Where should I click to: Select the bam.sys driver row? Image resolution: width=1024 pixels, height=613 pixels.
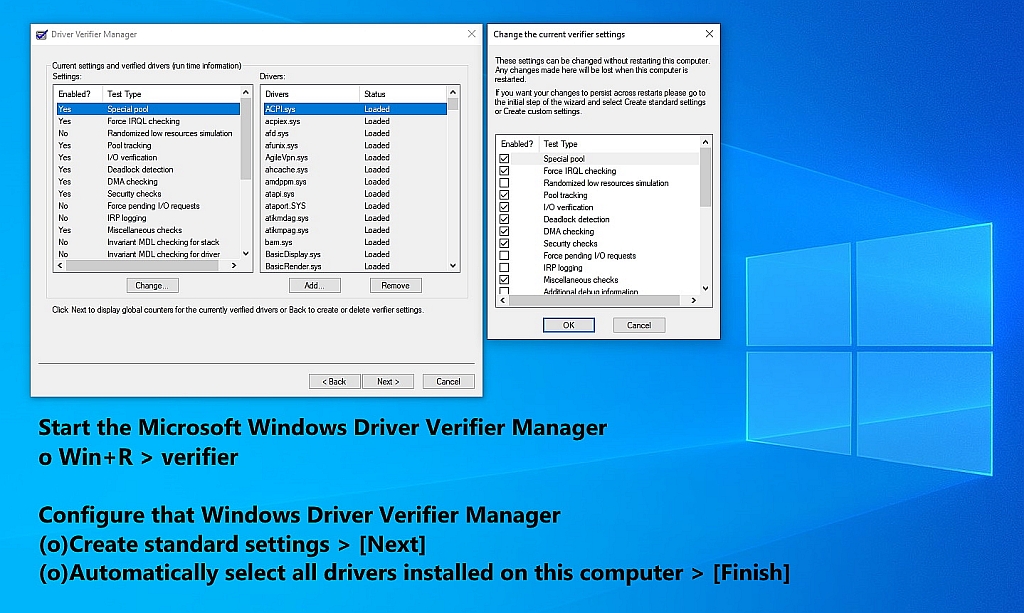click(x=355, y=242)
